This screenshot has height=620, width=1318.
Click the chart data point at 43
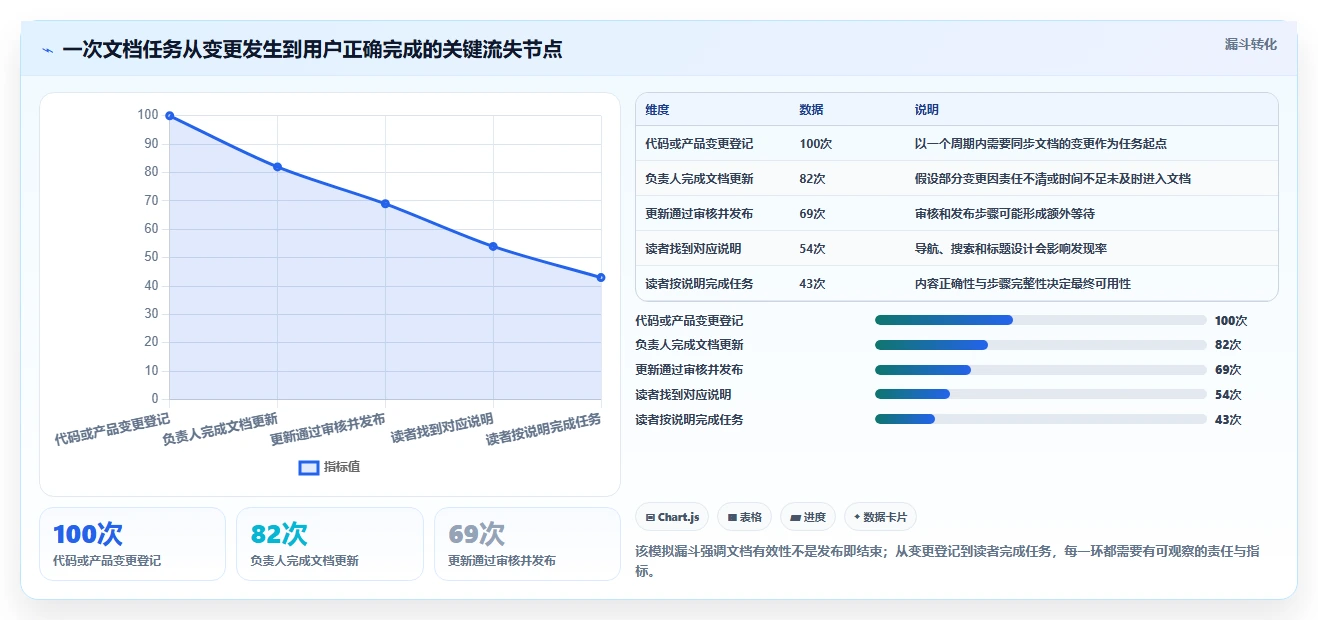pos(601,277)
